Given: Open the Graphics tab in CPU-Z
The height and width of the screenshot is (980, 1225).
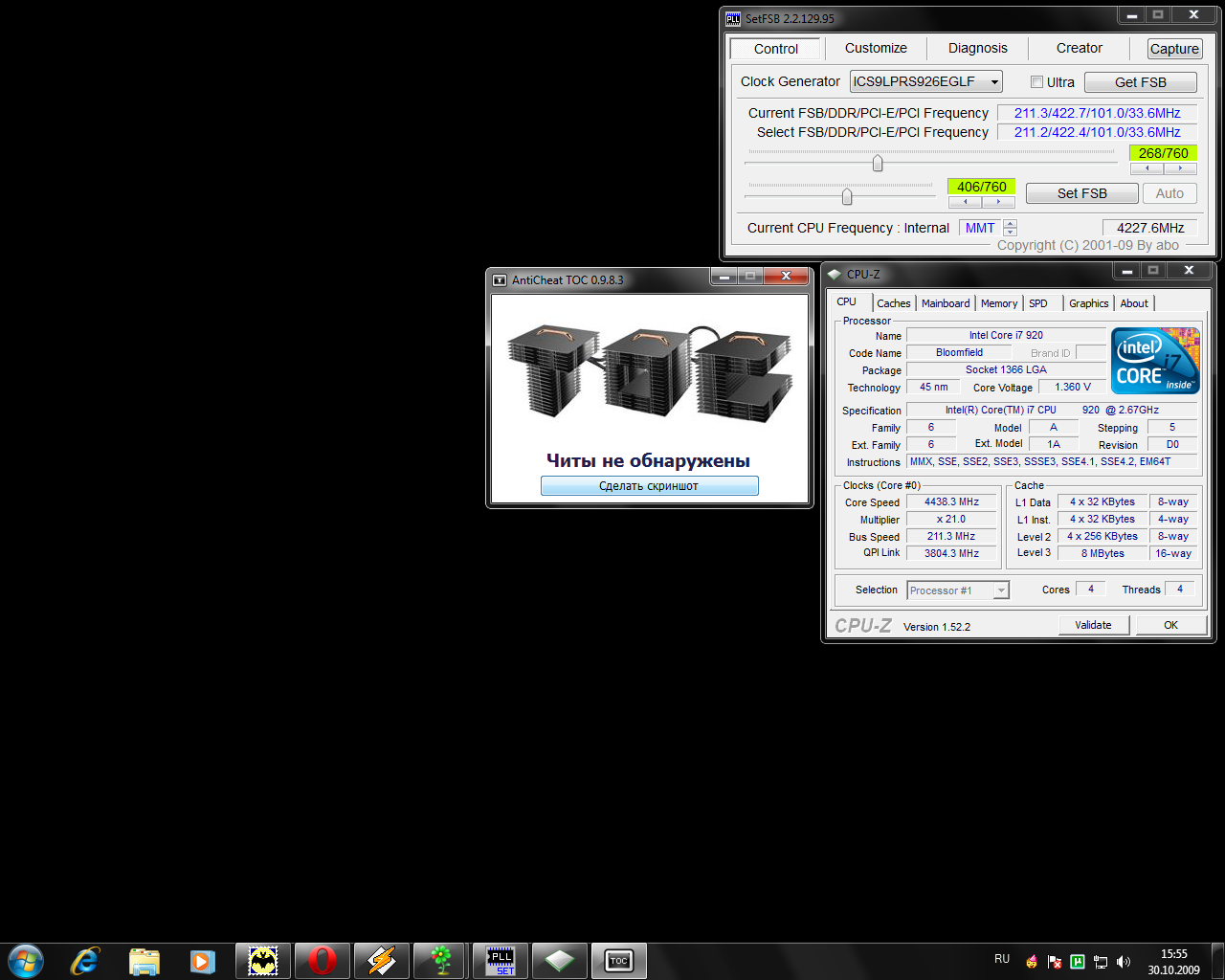Looking at the screenshot, I should [1089, 303].
